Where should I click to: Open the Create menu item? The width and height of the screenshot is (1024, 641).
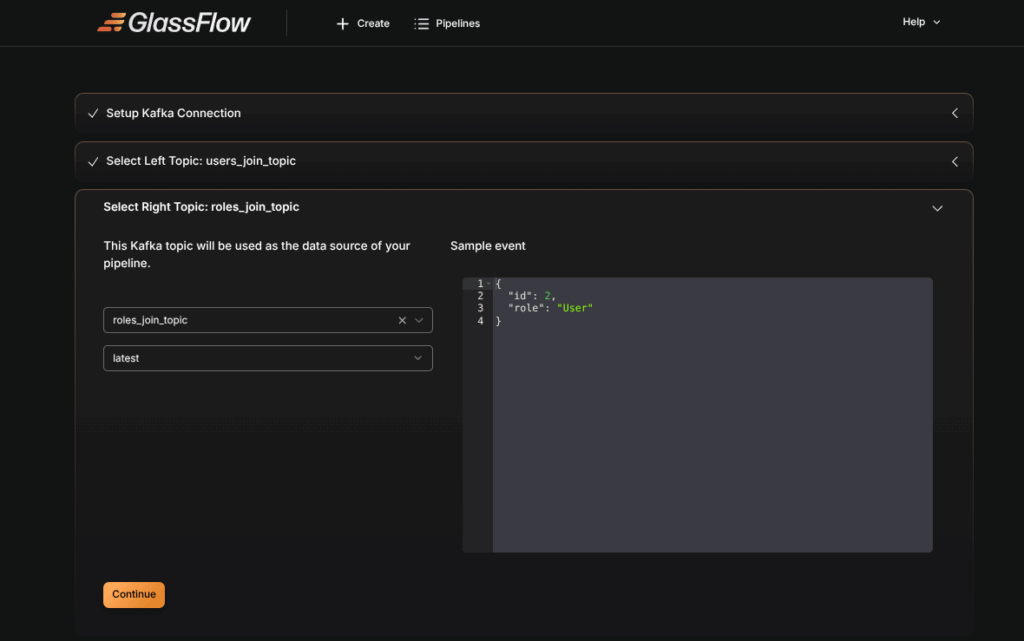373,23
